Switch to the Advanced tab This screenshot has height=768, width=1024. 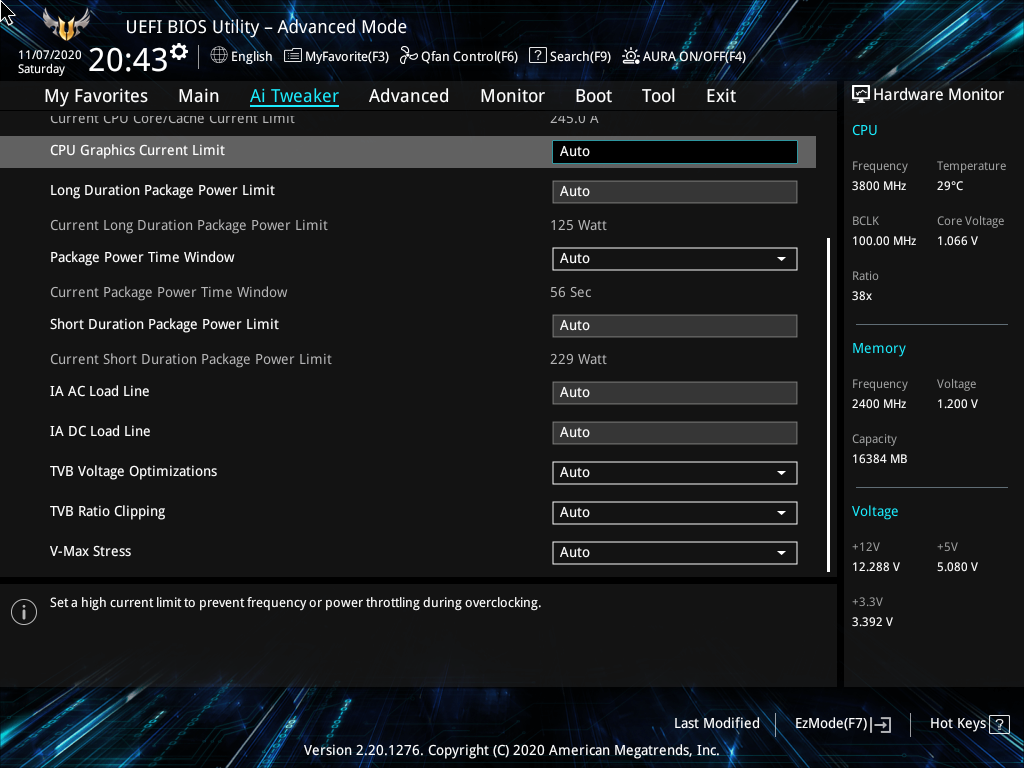pyautogui.click(x=408, y=96)
